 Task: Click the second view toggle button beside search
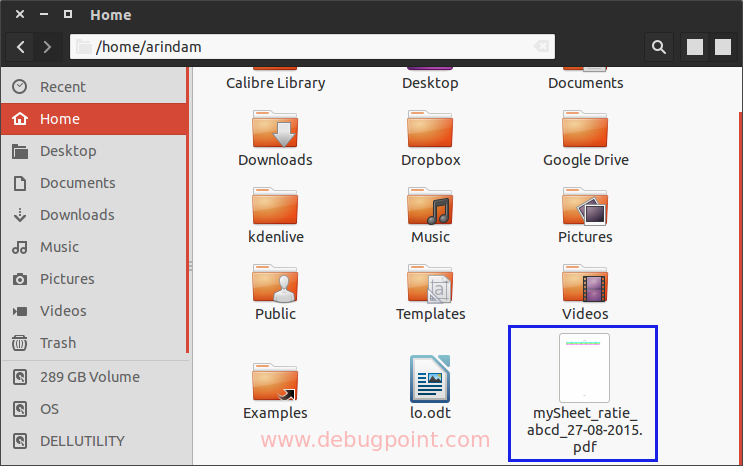[723, 47]
